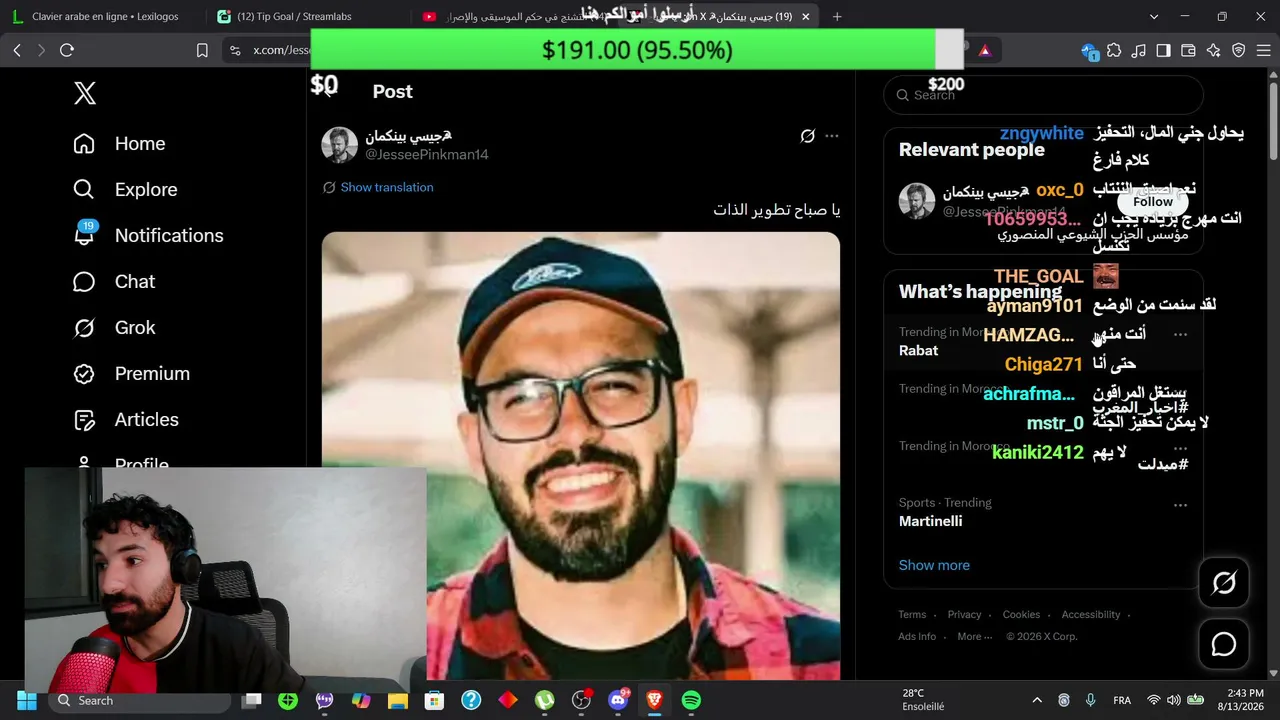This screenshot has width=1280, height=720.
Task: Open Brave Leo AI sparkle icon
Action: point(1213,50)
